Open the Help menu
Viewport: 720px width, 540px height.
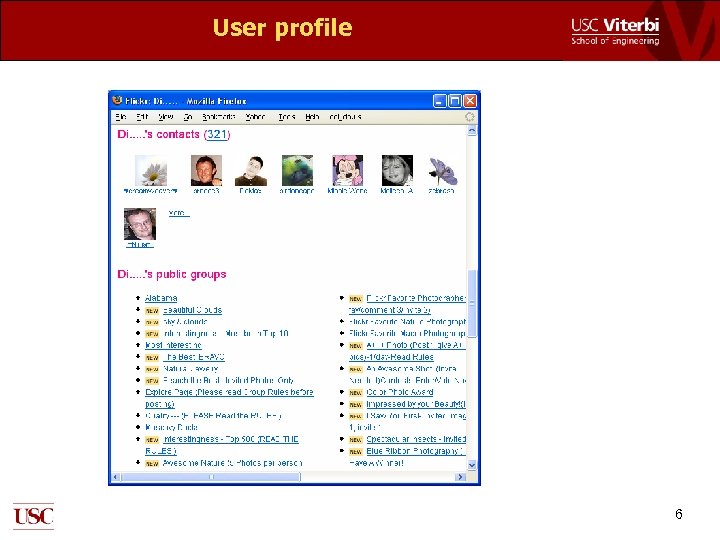coord(312,117)
